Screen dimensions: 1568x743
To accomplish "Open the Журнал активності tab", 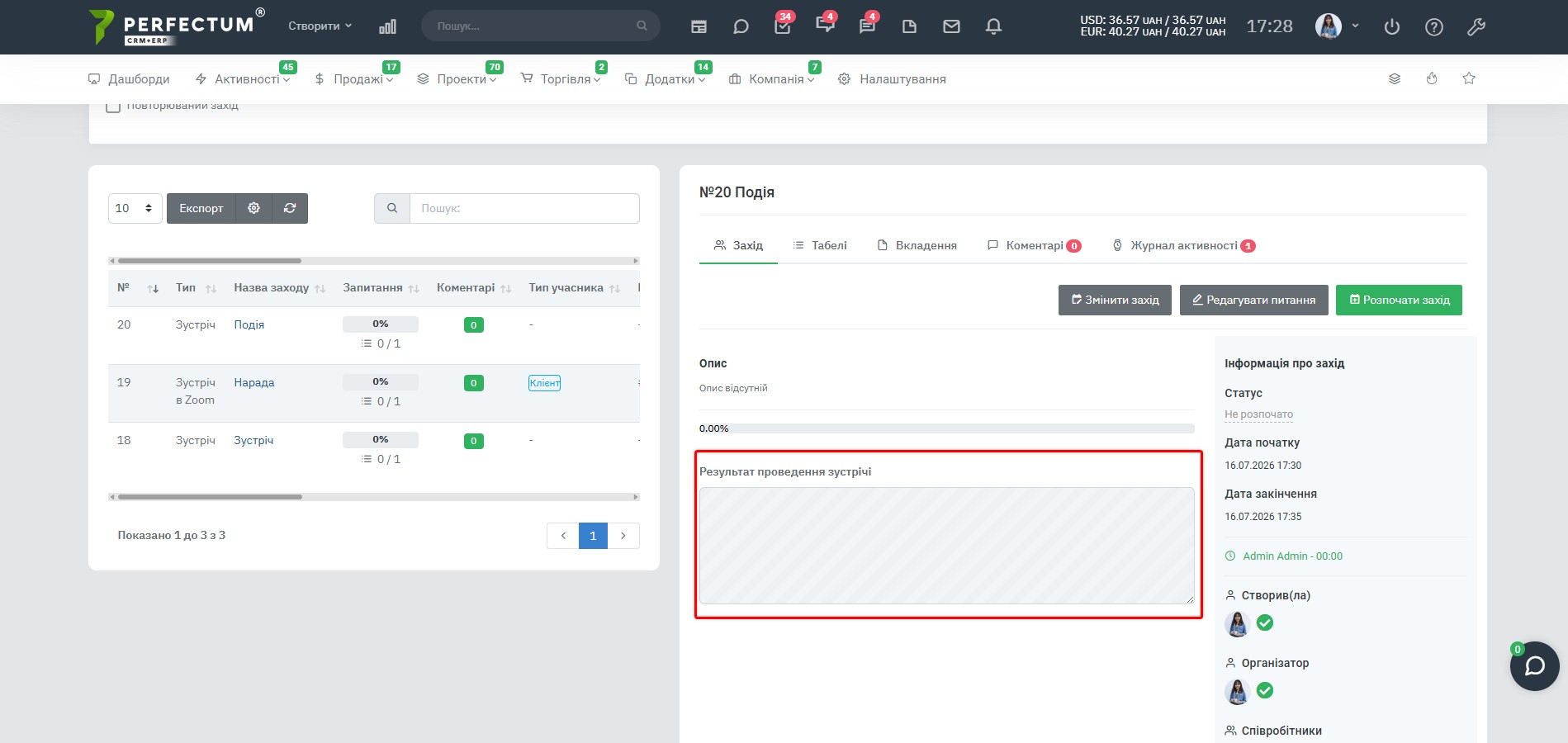I will 1183,245.
